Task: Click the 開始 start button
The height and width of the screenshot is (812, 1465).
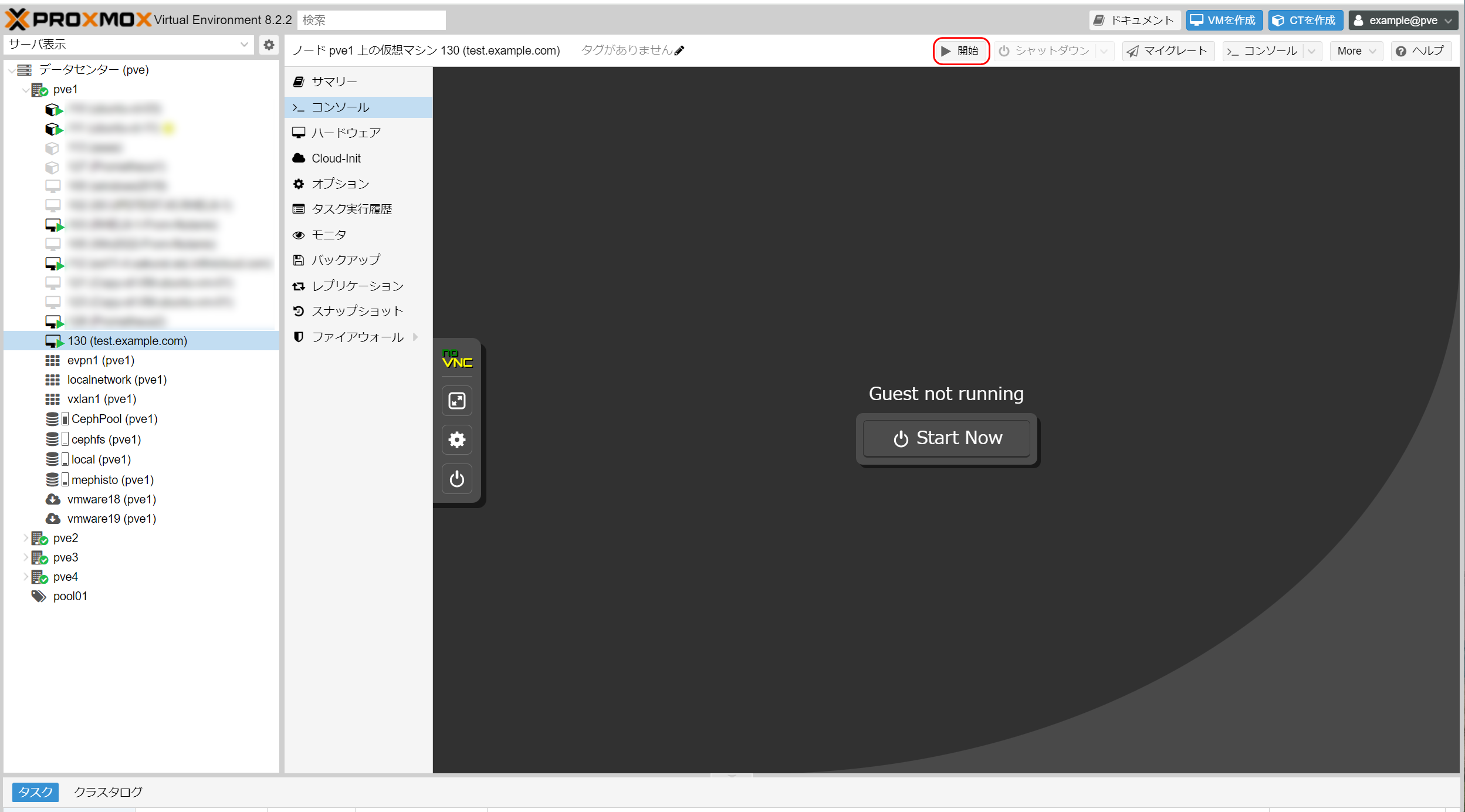Action: [x=960, y=51]
